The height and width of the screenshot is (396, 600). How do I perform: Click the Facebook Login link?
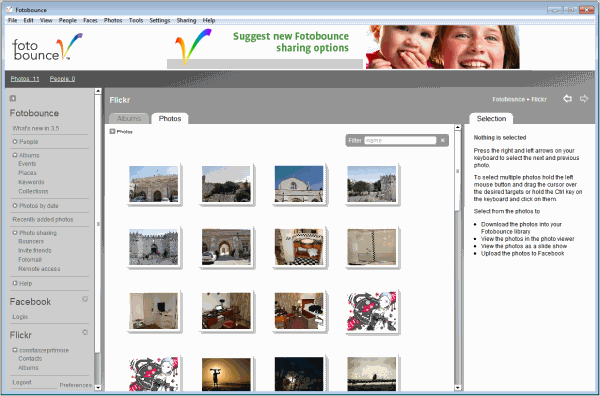[20, 317]
